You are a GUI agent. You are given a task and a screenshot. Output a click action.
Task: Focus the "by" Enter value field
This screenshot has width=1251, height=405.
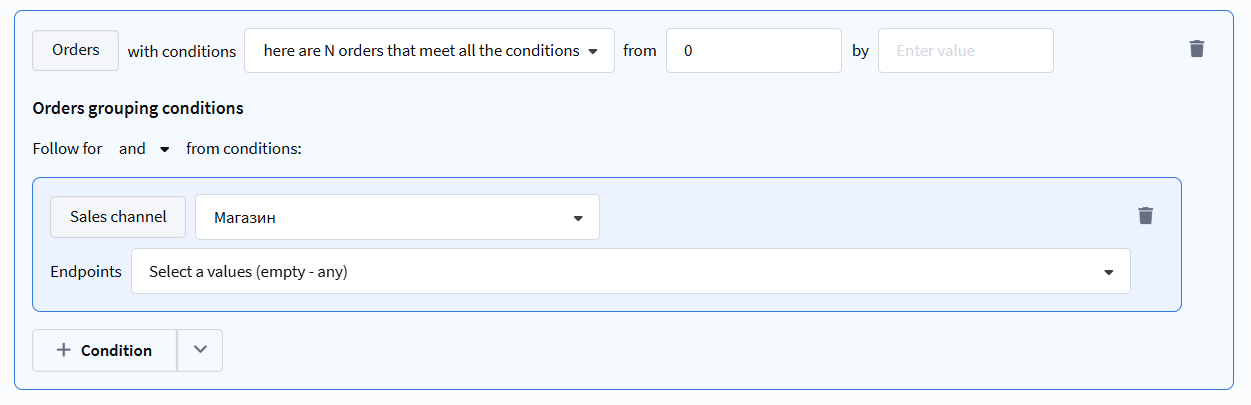pyautogui.click(x=964, y=51)
